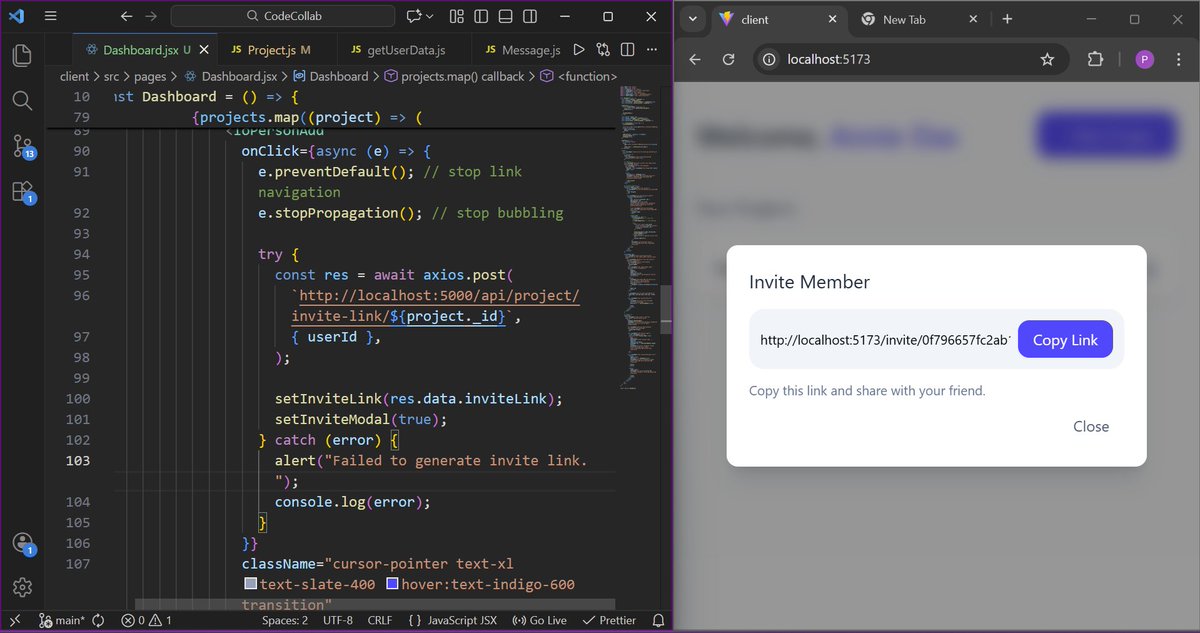
Task: Expand the 'Dashboard' symbol breadcrumb
Action: [330, 76]
